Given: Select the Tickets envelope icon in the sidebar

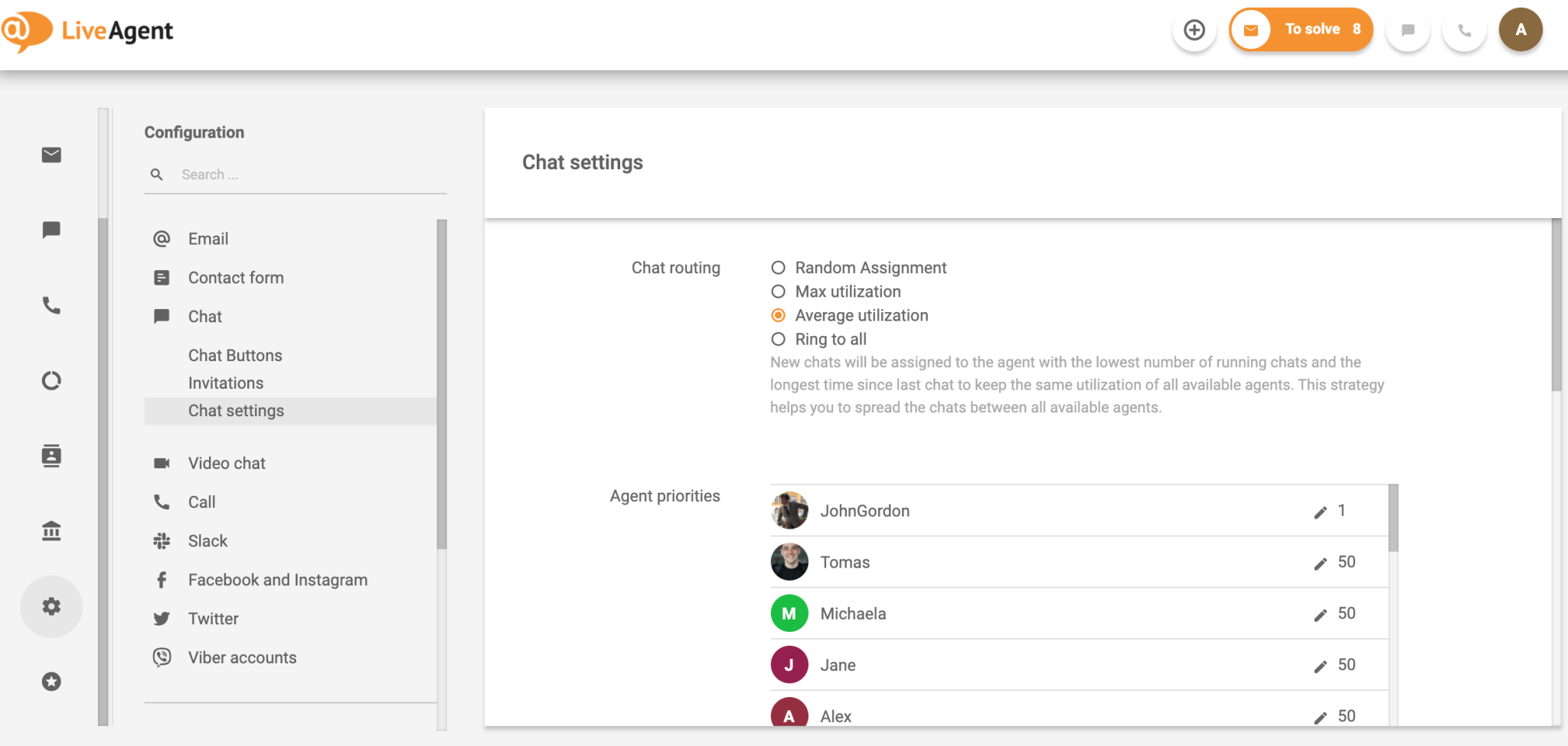Looking at the screenshot, I should (x=51, y=155).
